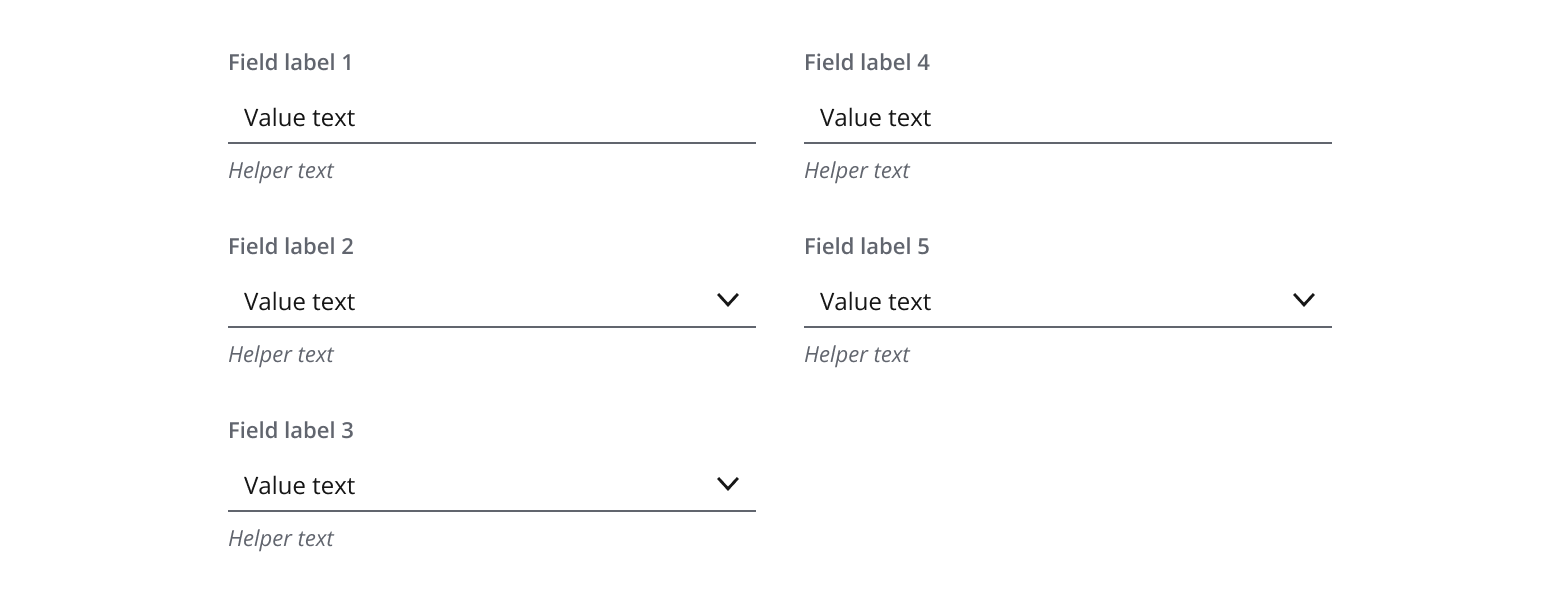Click the "Field label 2" label
Screen dimensions: 1560x600
pyautogui.click(x=291, y=246)
